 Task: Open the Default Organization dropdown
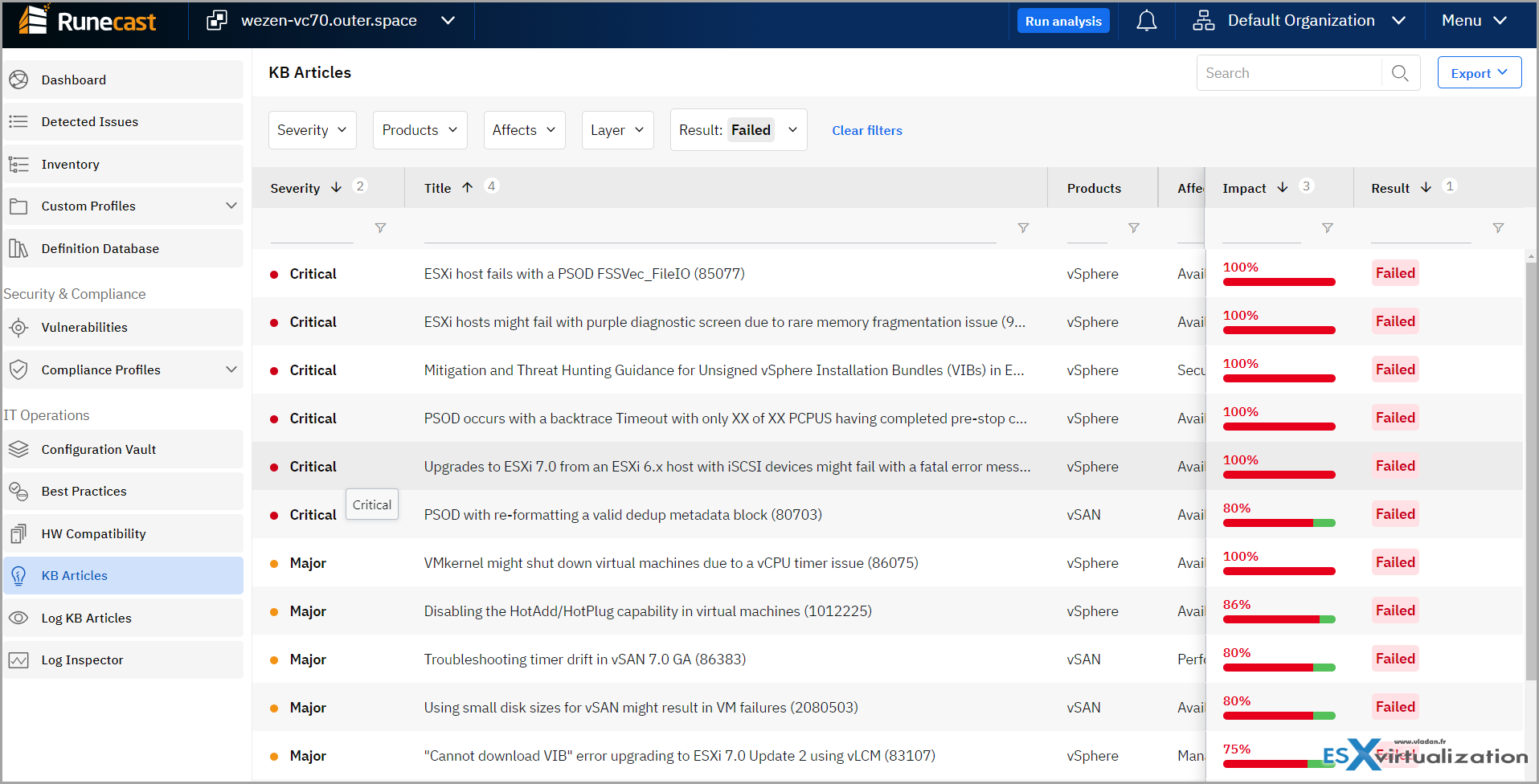tap(1300, 21)
